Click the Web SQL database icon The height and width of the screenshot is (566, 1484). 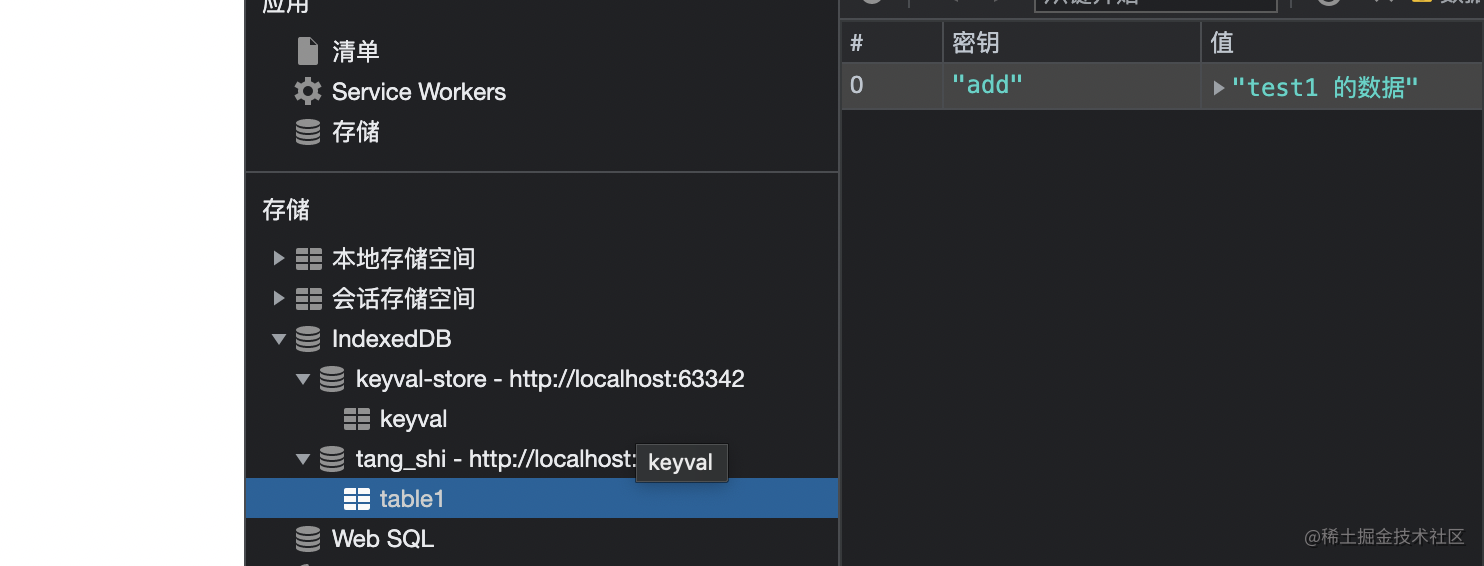(308, 539)
